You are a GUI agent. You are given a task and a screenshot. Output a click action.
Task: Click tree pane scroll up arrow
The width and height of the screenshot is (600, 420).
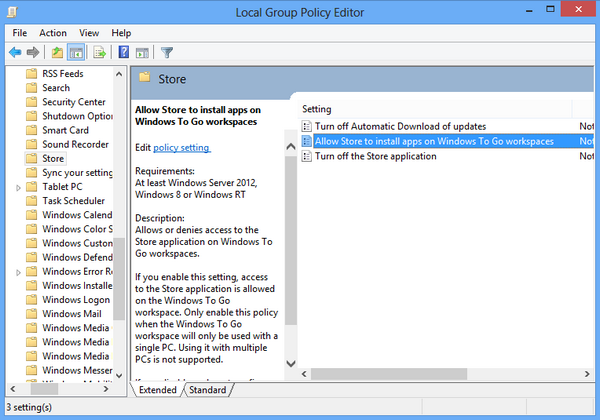coord(119,74)
